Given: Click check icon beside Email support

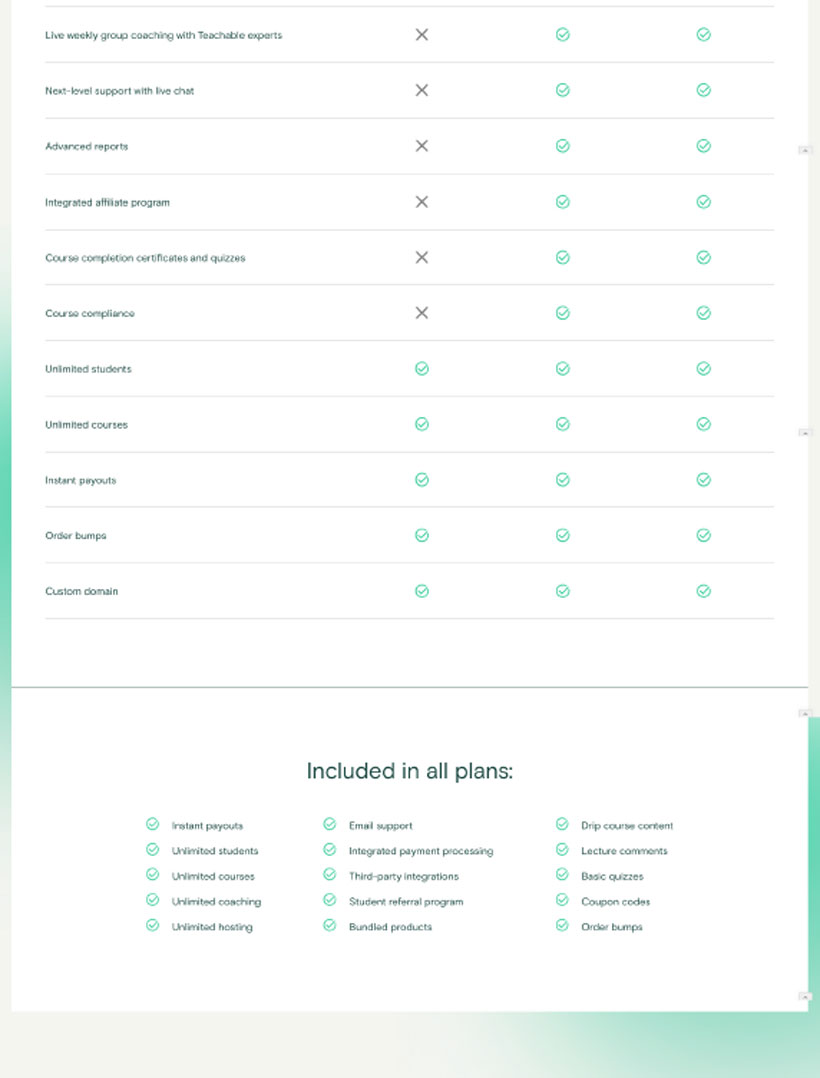Looking at the screenshot, I should 330,824.
